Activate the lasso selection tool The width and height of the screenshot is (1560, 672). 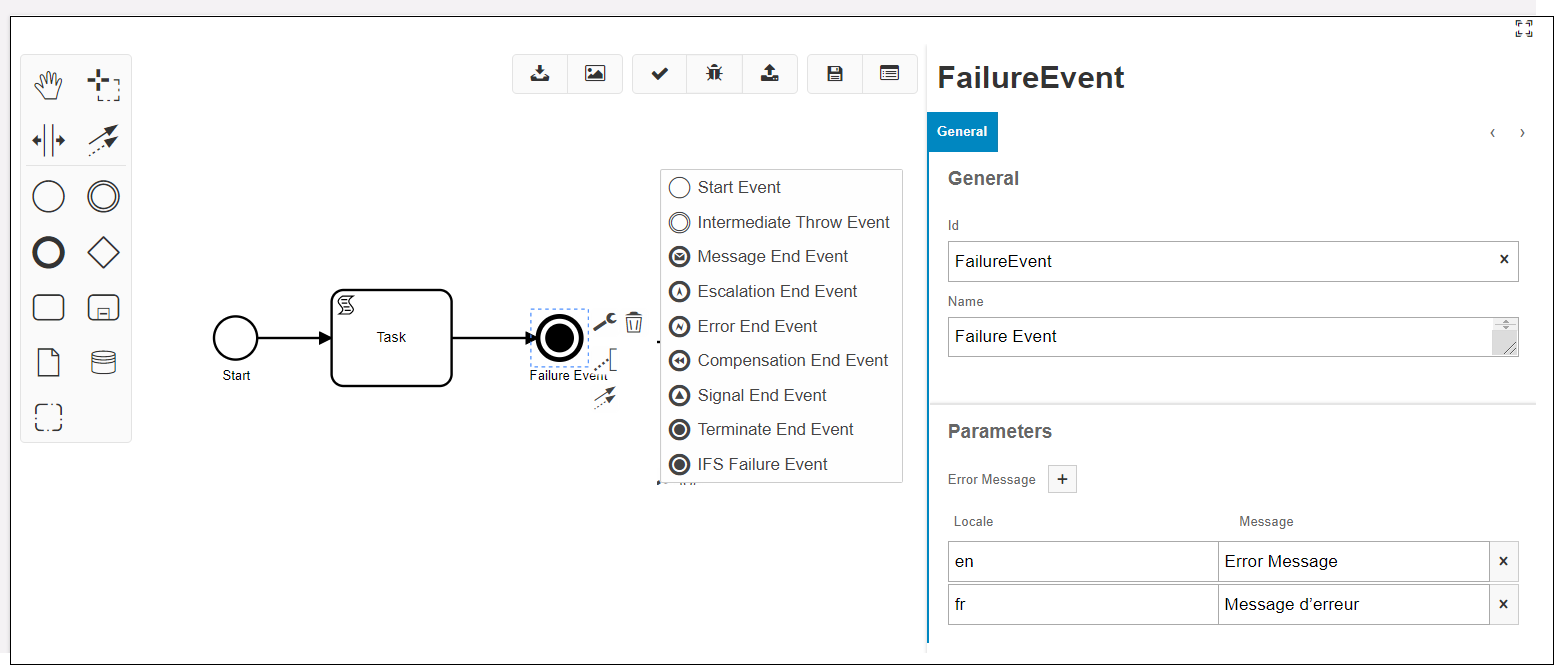coord(103,86)
